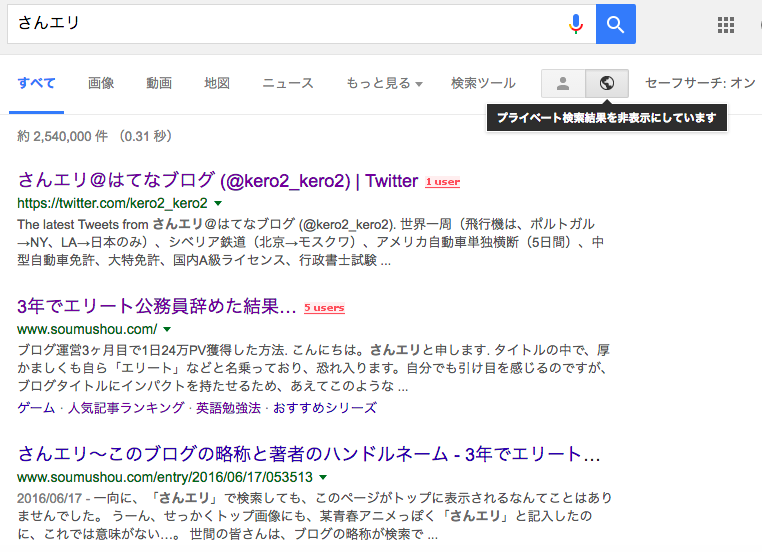Open the 地図 tab
Viewport: 762px width, 552px height.
point(217,83)
